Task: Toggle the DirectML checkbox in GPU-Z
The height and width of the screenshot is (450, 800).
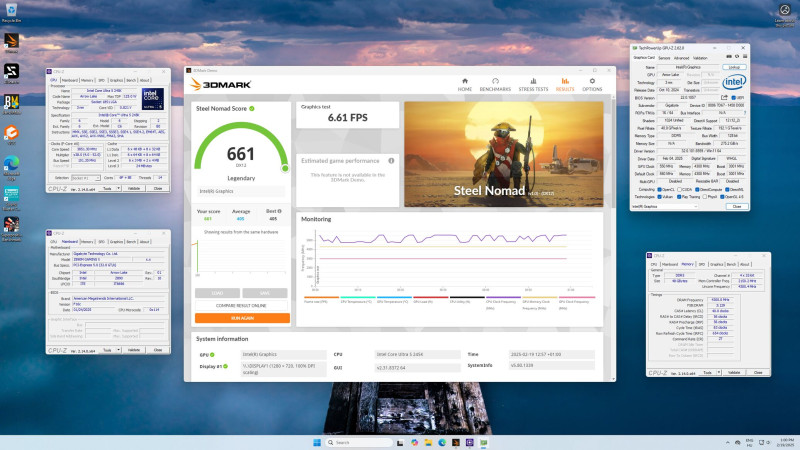Action: [x=727, y=189]
